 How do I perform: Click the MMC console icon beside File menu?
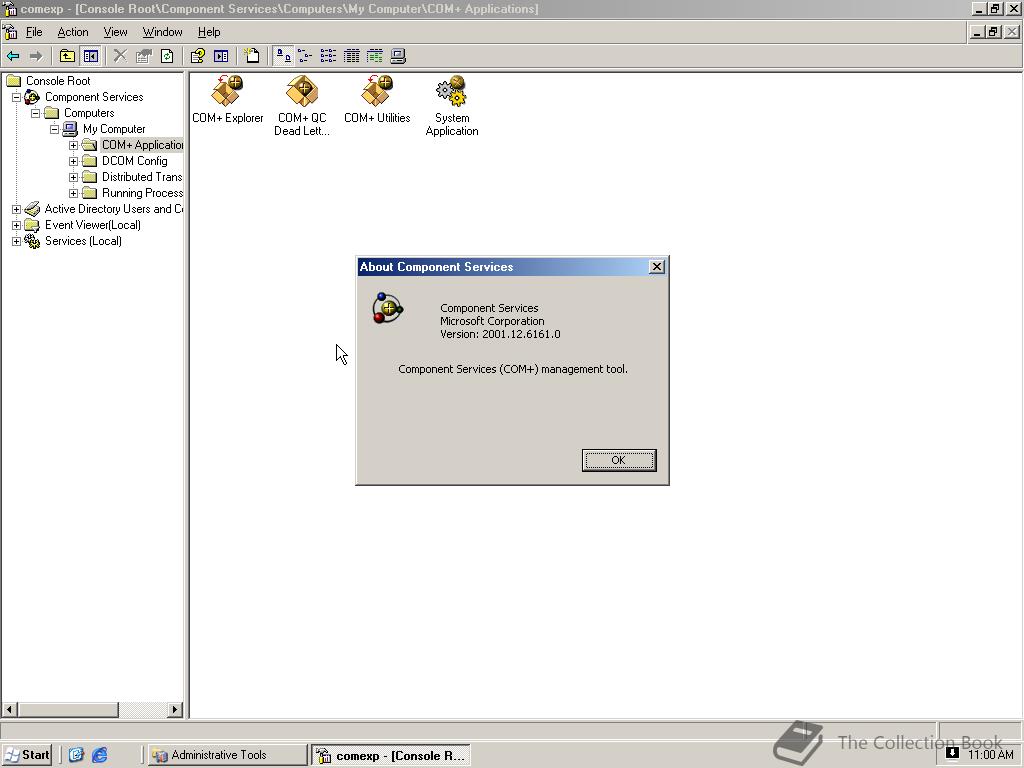coord(10,32)
